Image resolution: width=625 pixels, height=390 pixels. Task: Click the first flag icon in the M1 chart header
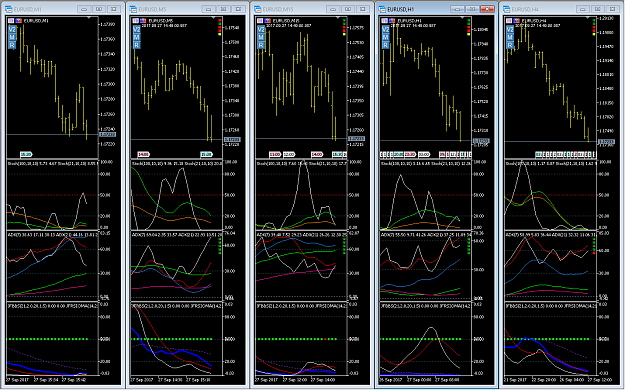(x=11, y=20)
